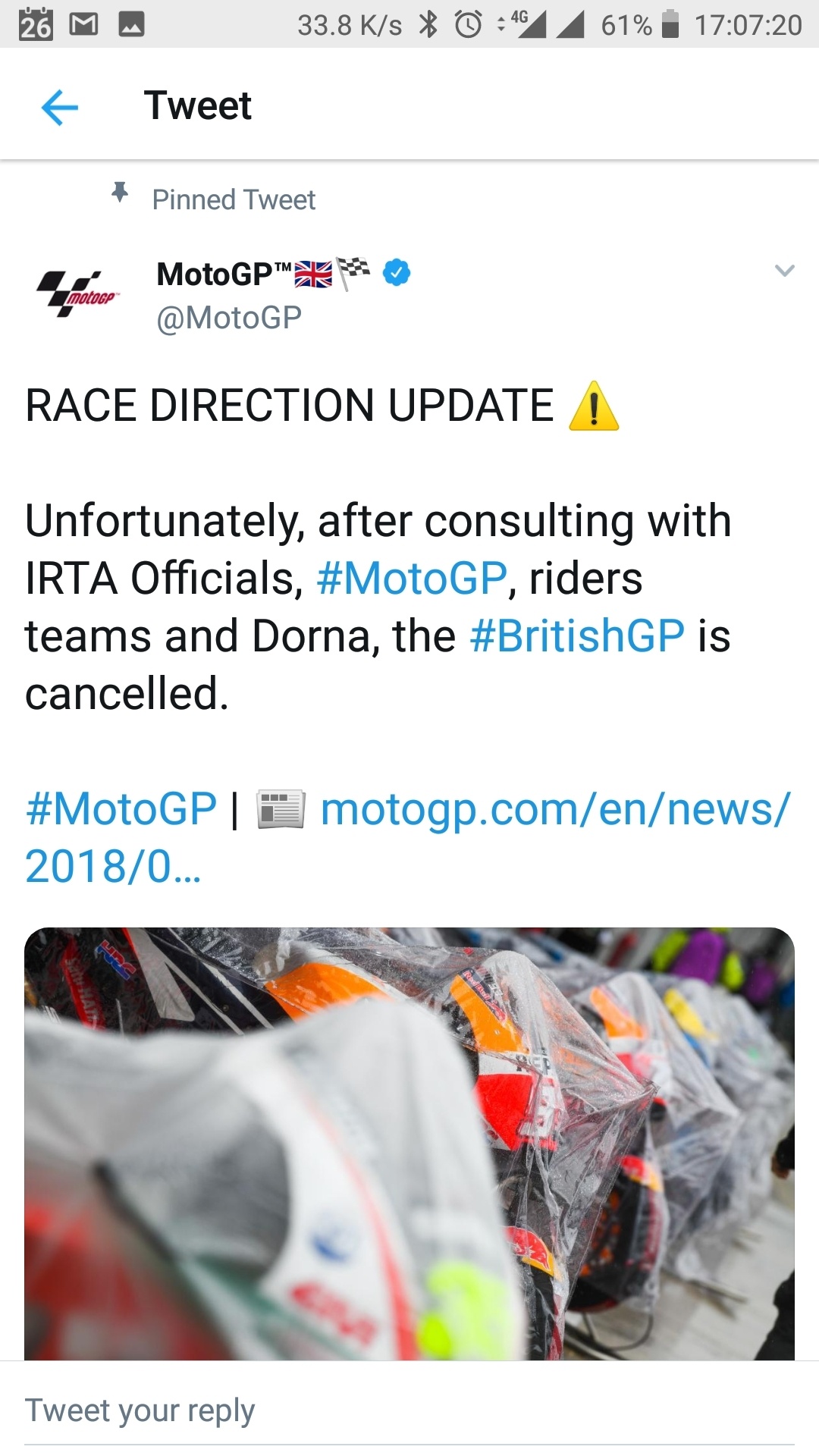Open the MotoGP profile avatar
819x1456 pixels.
78,293
